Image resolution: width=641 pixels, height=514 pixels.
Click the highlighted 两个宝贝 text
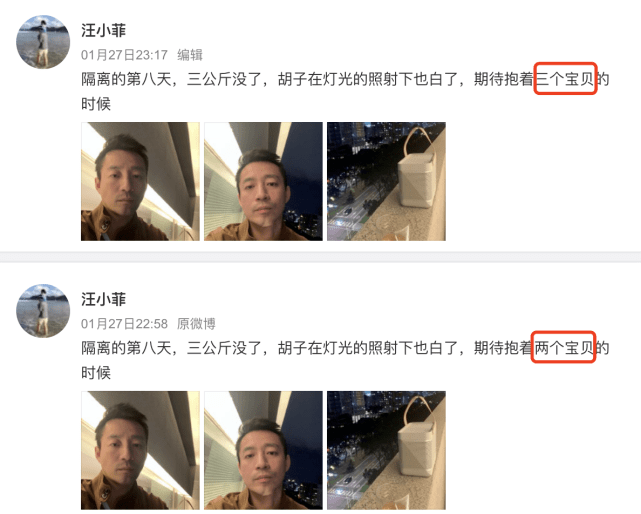563,348
